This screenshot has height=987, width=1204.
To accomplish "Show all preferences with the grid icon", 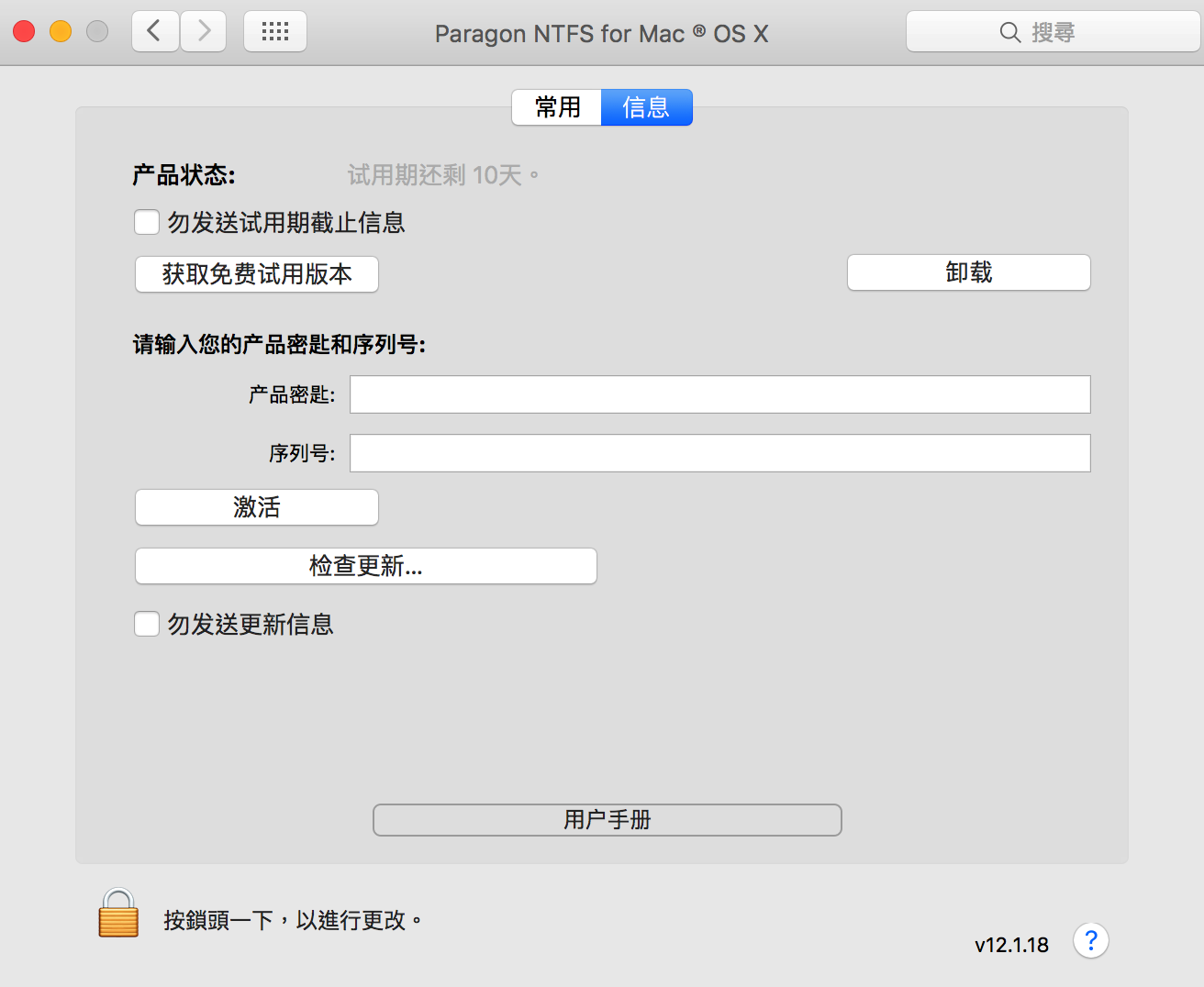I will point(275,32).
